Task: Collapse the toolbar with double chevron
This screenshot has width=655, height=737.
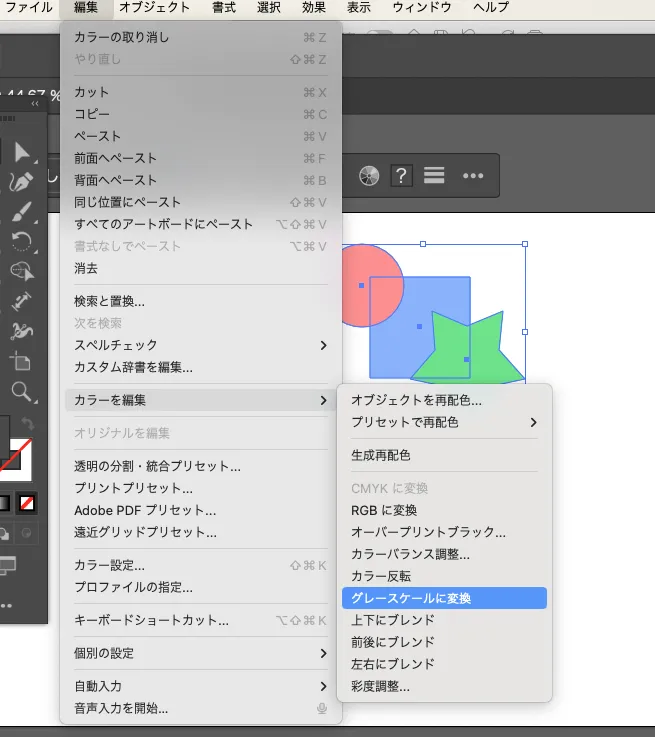Action: [x=35, y=103]
